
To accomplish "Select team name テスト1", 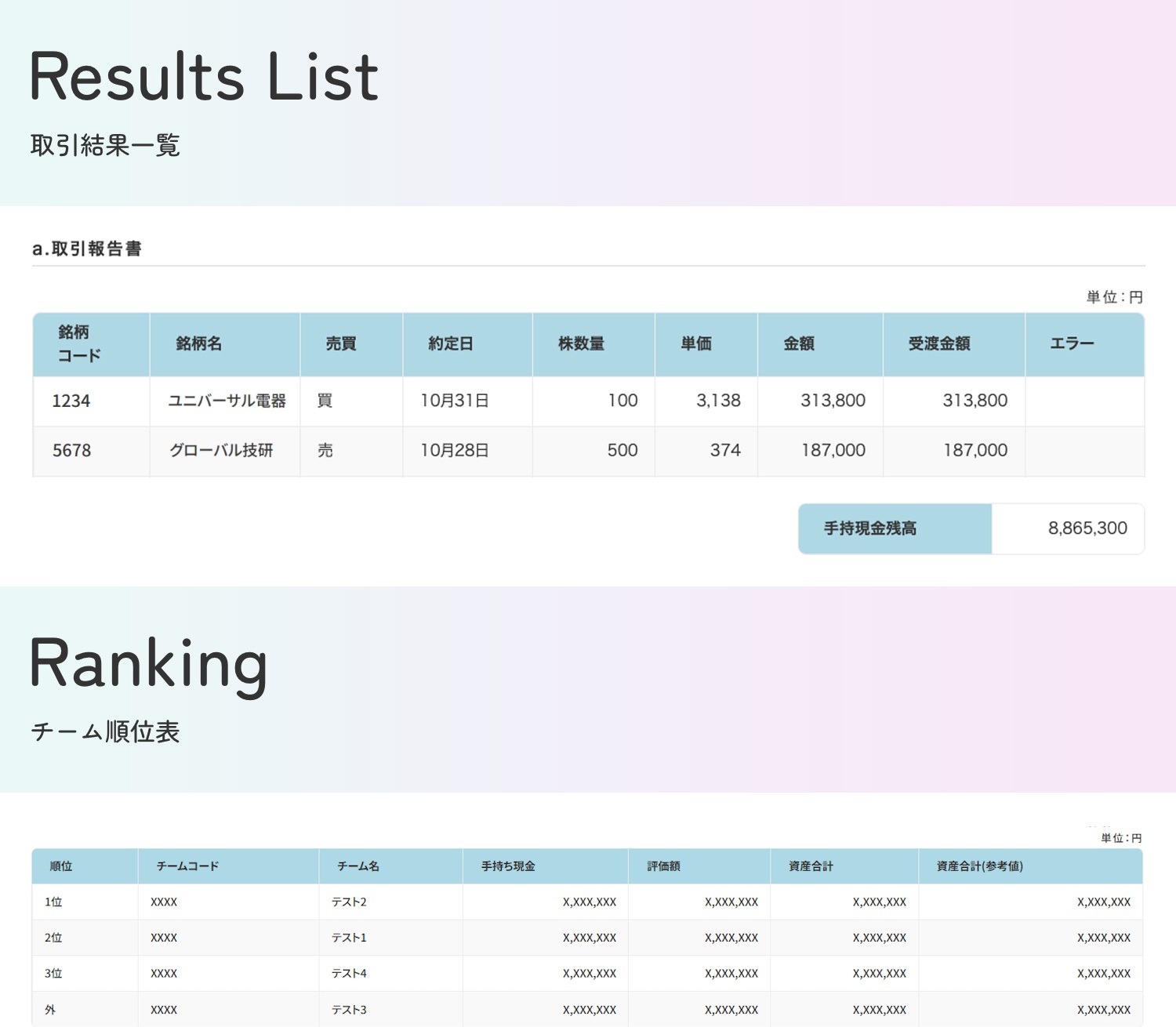I will 349,938.
